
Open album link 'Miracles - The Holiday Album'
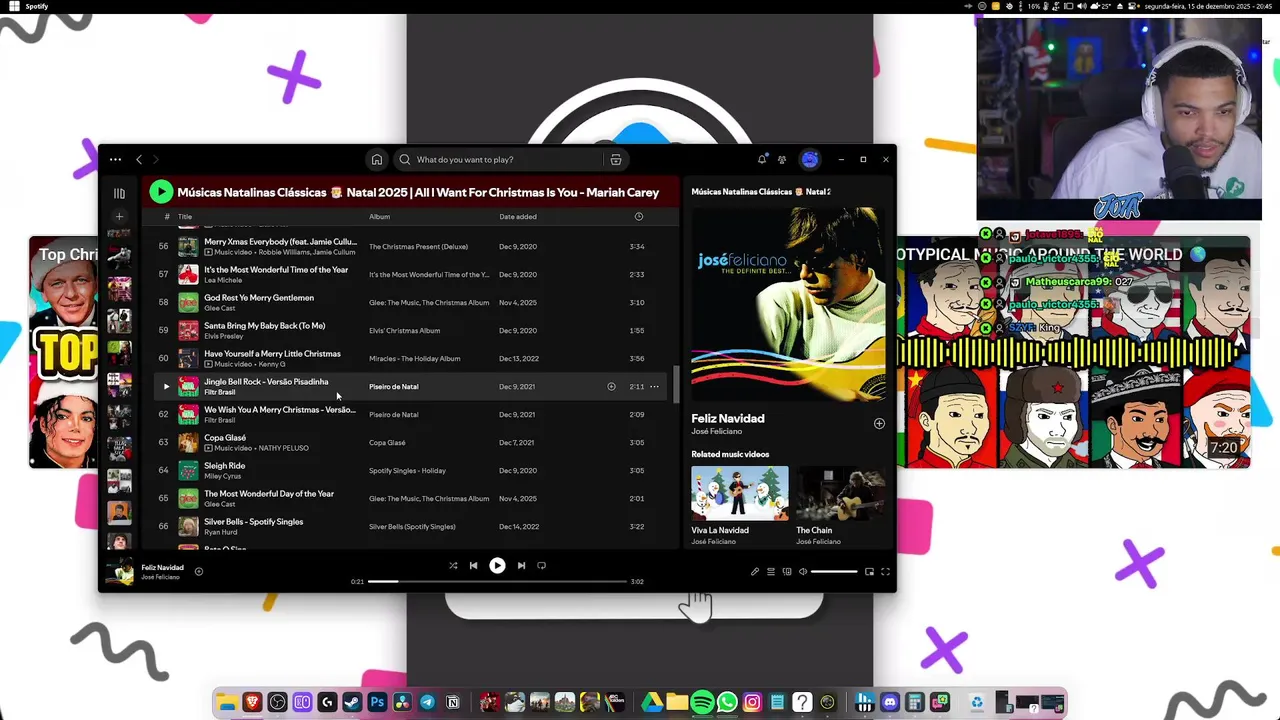pyautogui.click(x=415, y=358)
